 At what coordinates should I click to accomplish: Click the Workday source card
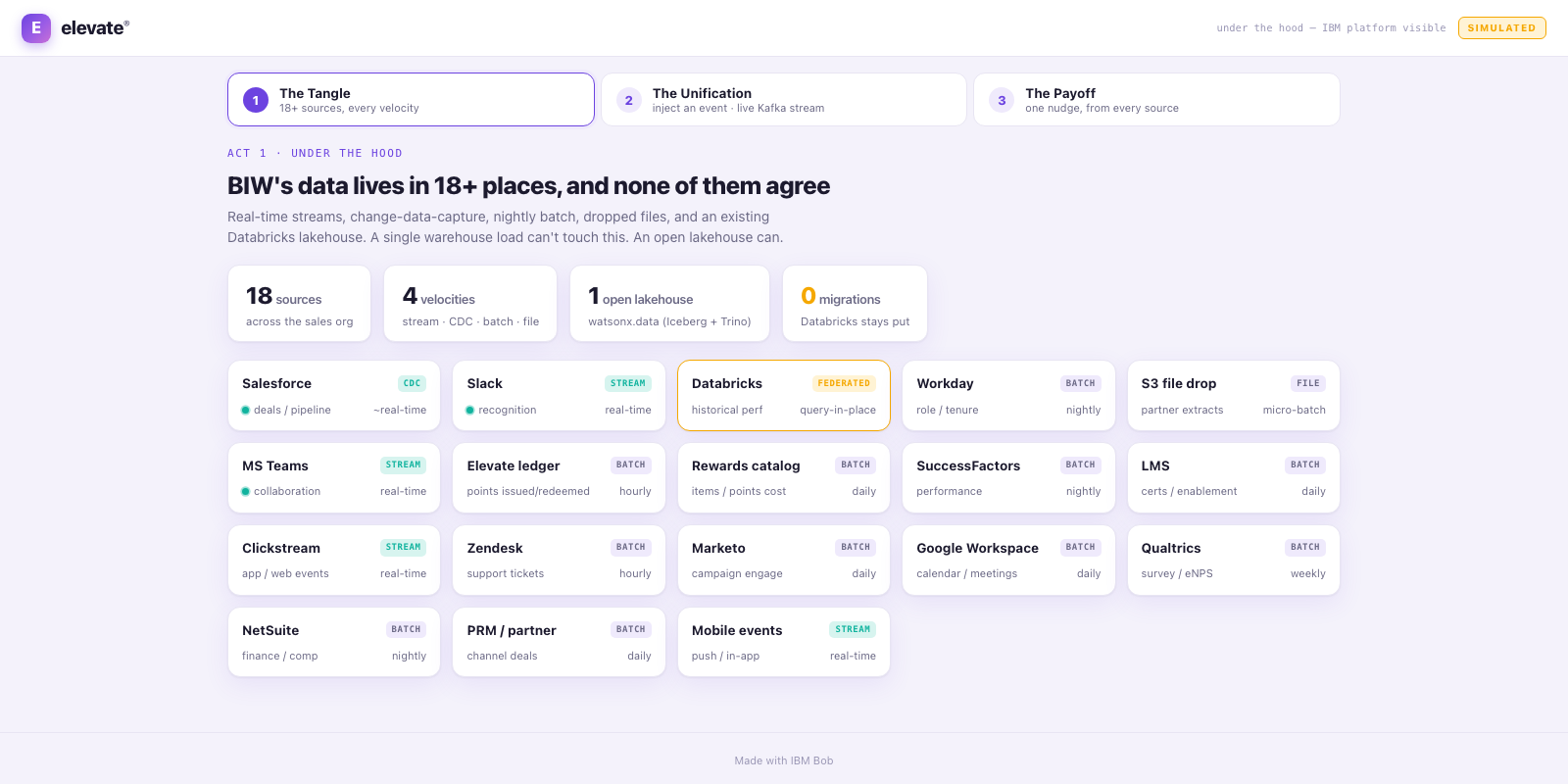click(1008, 395)
